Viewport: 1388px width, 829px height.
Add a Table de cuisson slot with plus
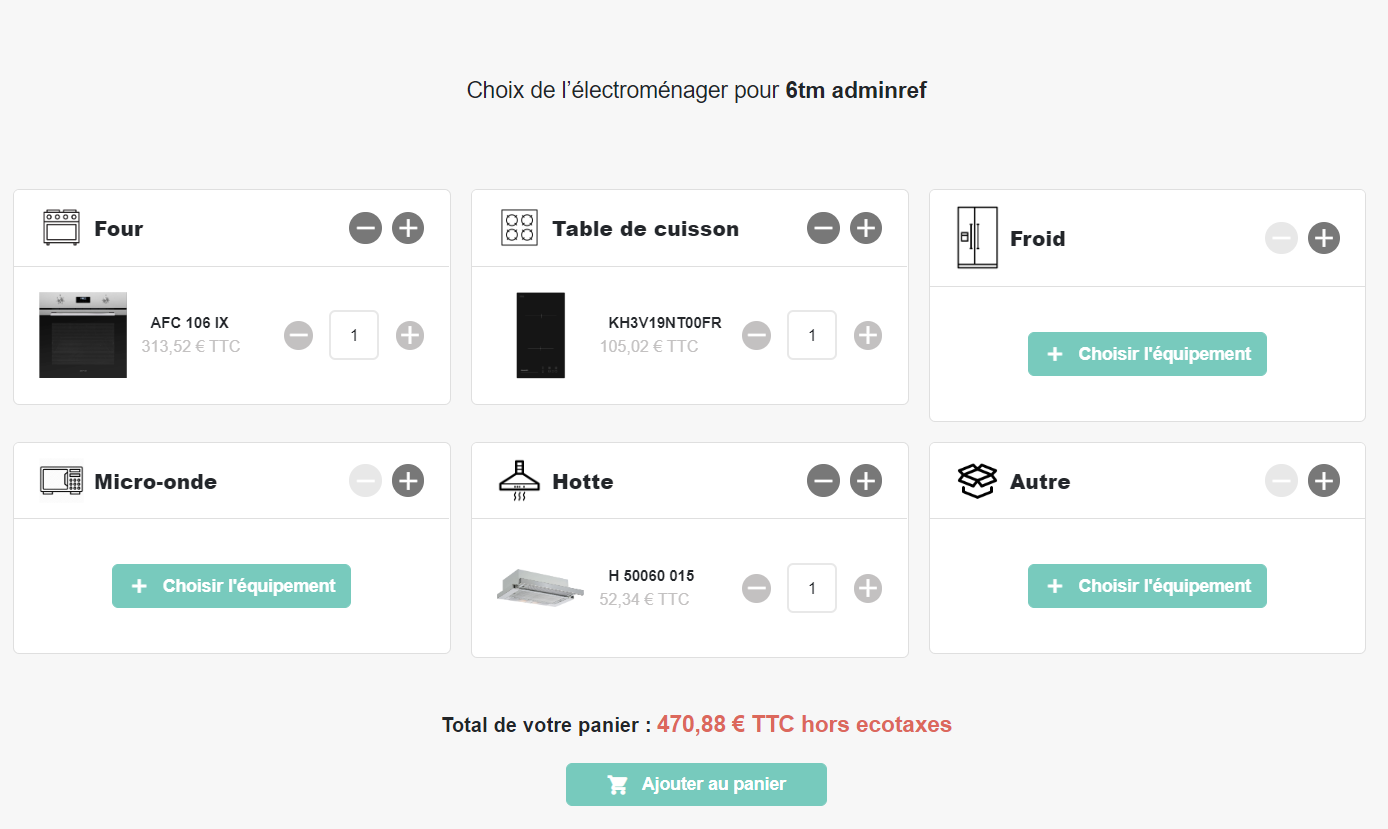tap(865, 228)
